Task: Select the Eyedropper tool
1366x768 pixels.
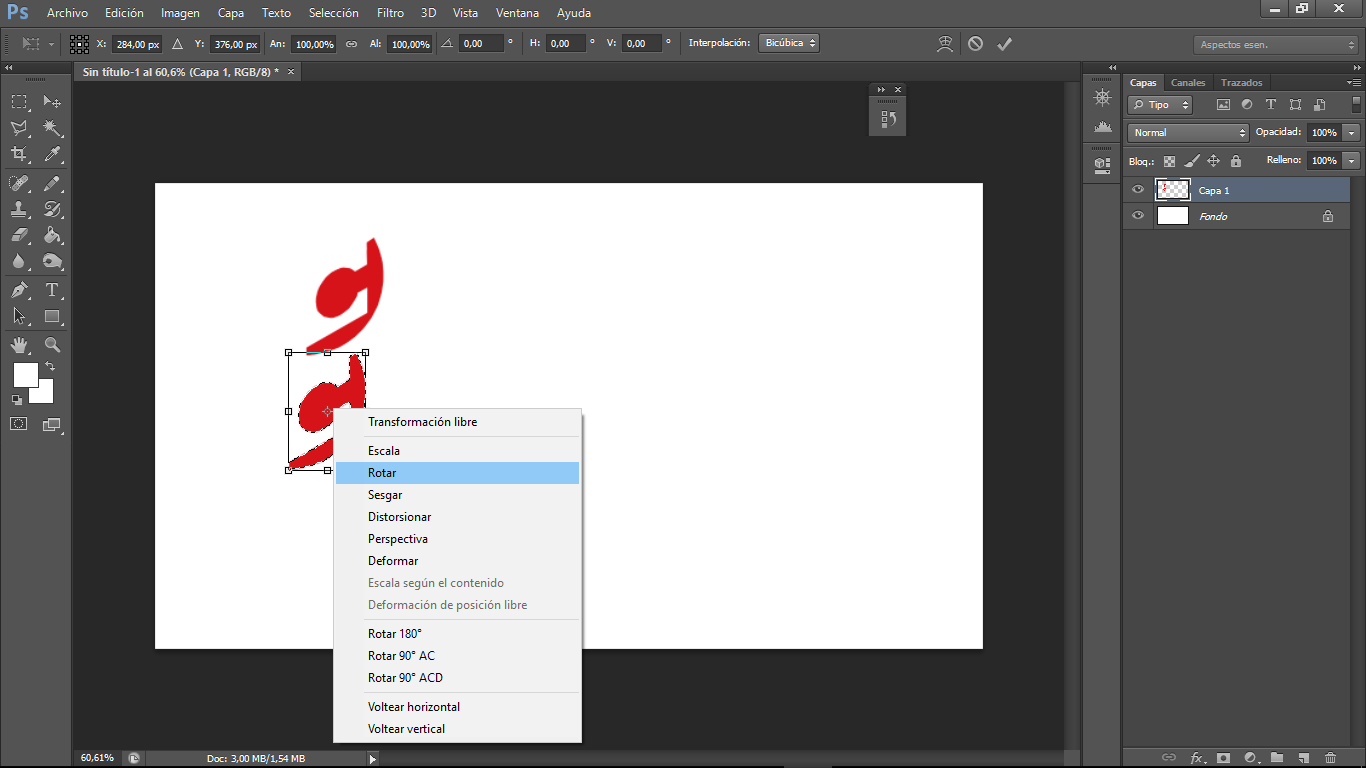Action: 53,154
